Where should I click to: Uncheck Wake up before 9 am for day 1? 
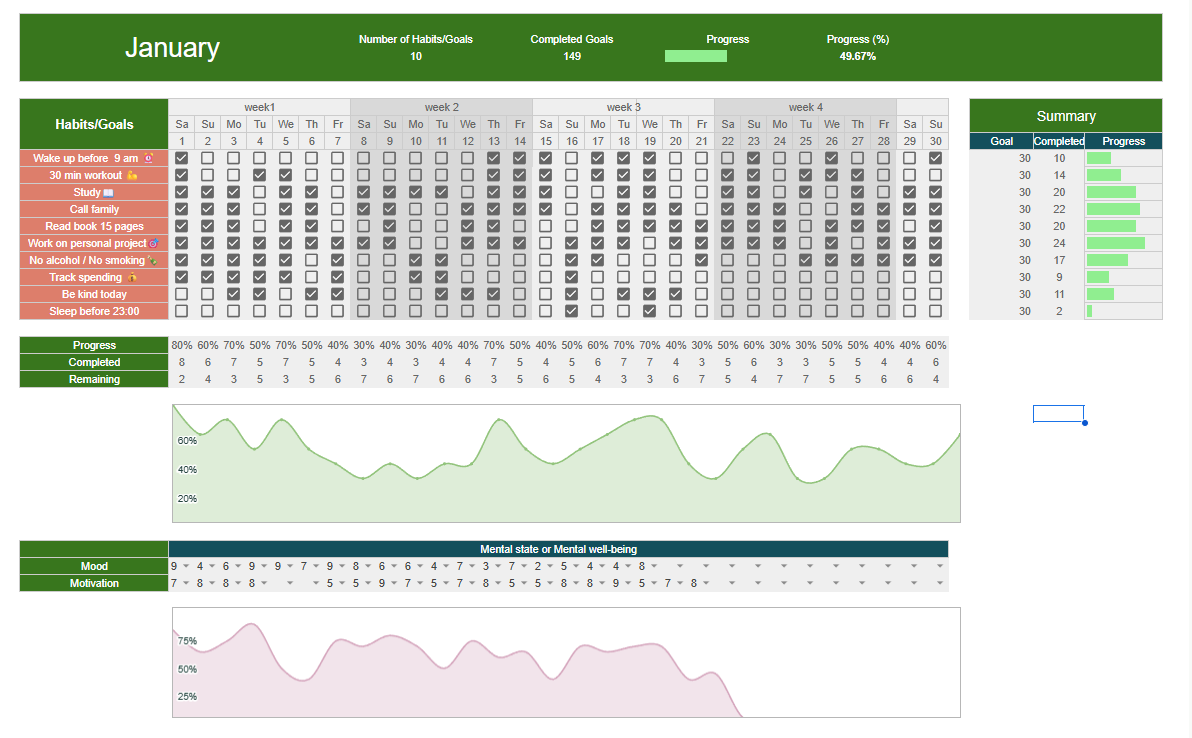[181, 158]
